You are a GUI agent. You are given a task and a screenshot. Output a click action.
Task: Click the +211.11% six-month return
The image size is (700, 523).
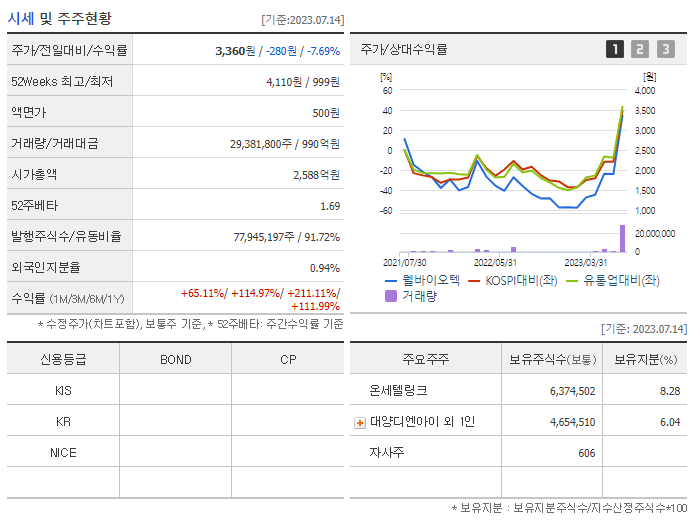tap(312, 293)
